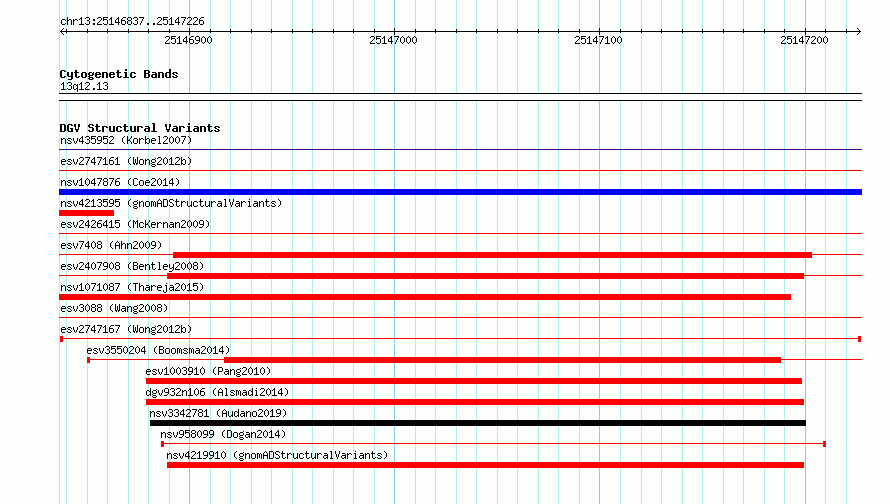Select the nsv958099 (Dogan2014) label

tap(223, 434)
